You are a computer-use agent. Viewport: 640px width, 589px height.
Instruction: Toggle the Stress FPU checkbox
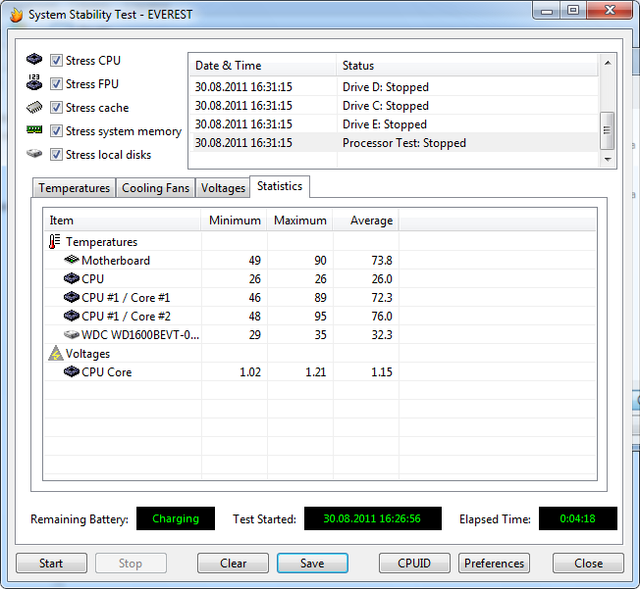[57, 84]
